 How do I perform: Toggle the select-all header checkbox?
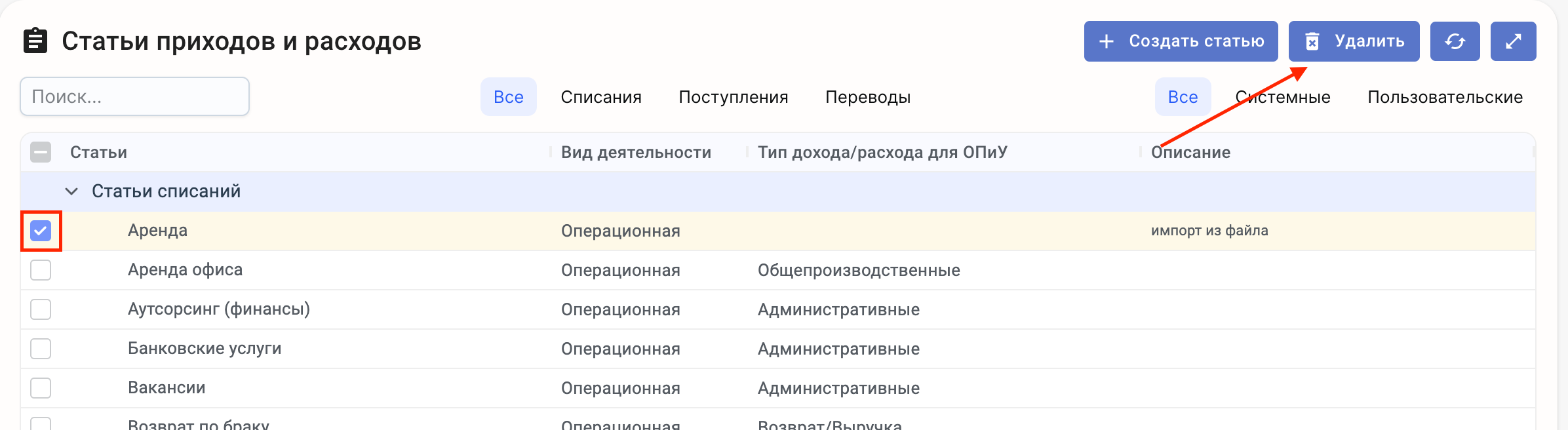[x=41, y=152]
